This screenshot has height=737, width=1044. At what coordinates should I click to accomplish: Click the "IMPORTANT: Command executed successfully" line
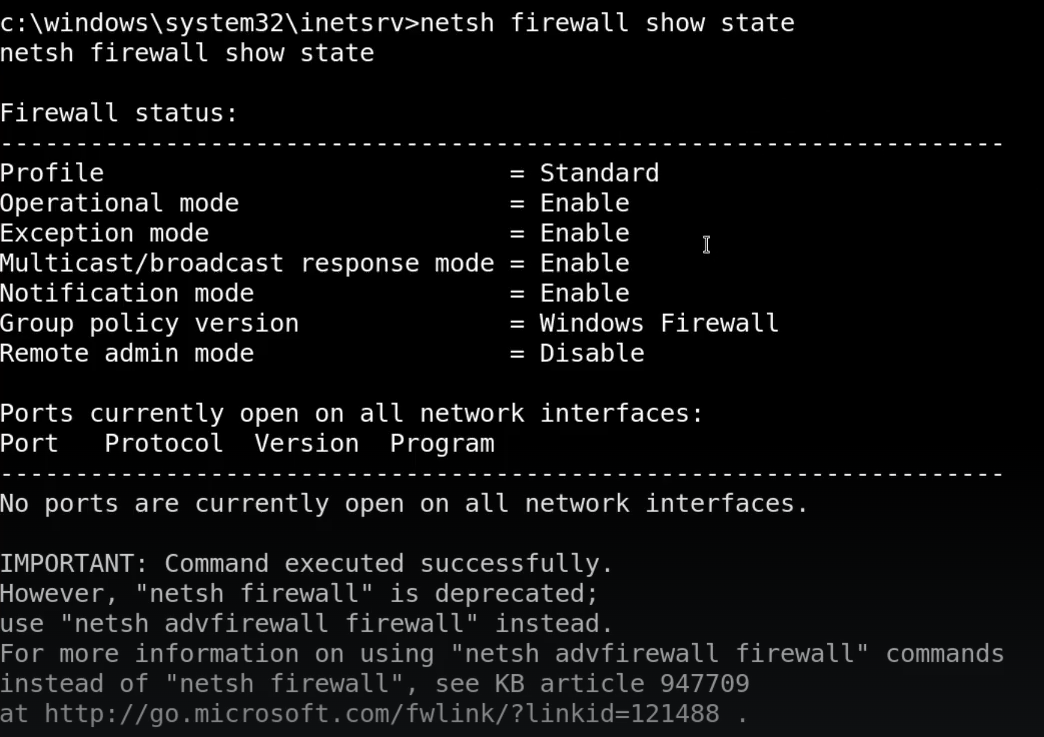coord(306,563)
